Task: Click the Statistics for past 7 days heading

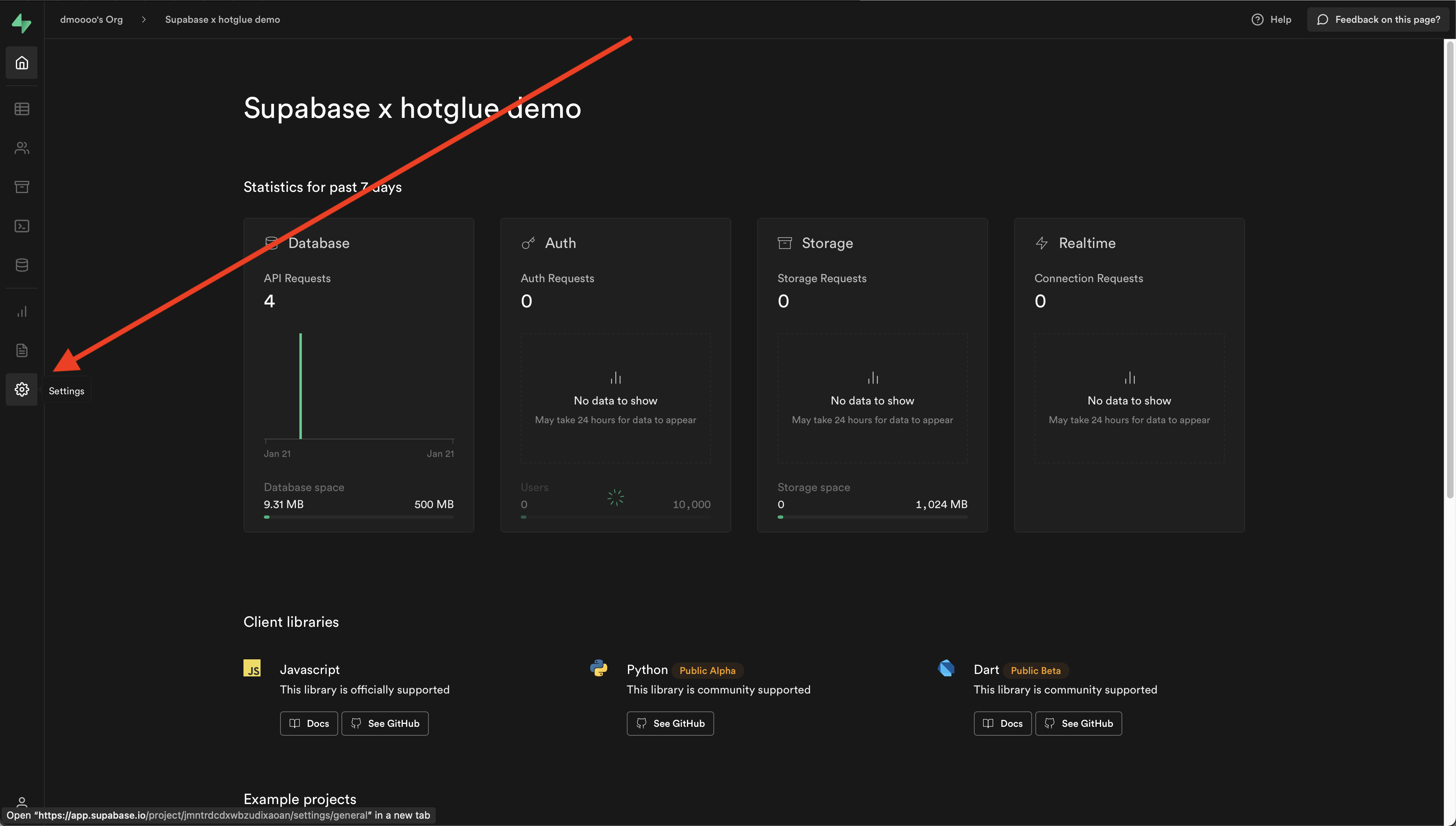Action: coord(322,187)
